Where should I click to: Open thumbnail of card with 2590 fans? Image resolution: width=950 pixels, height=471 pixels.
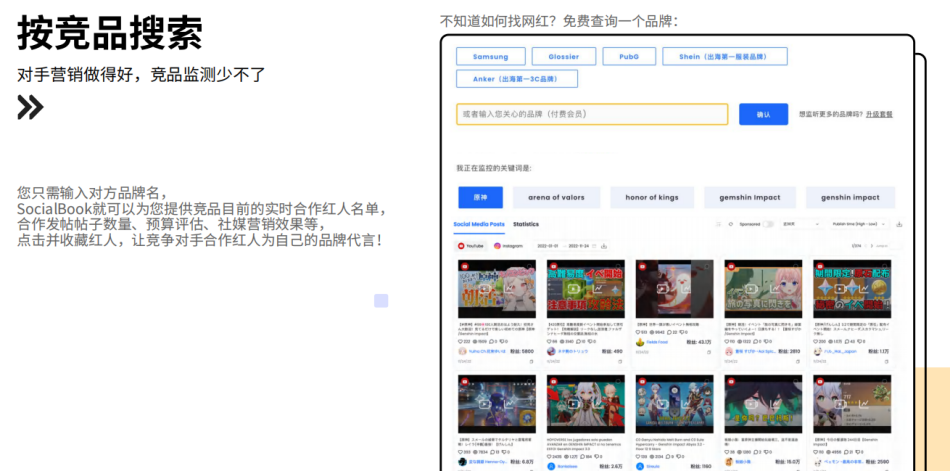tap(852, 404)
